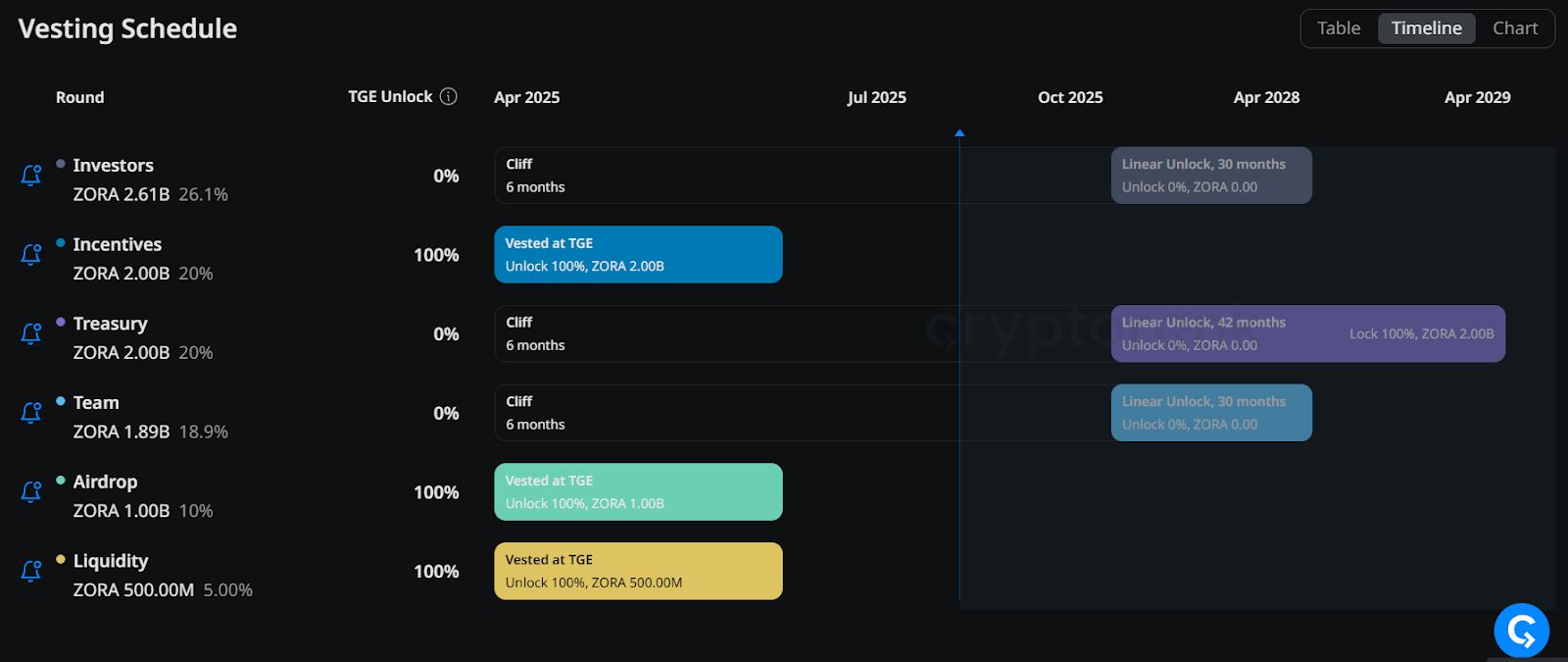Click the TGE Unlock column header
Viewport: 1568px width, 662px height.
(x=390, y=96)
